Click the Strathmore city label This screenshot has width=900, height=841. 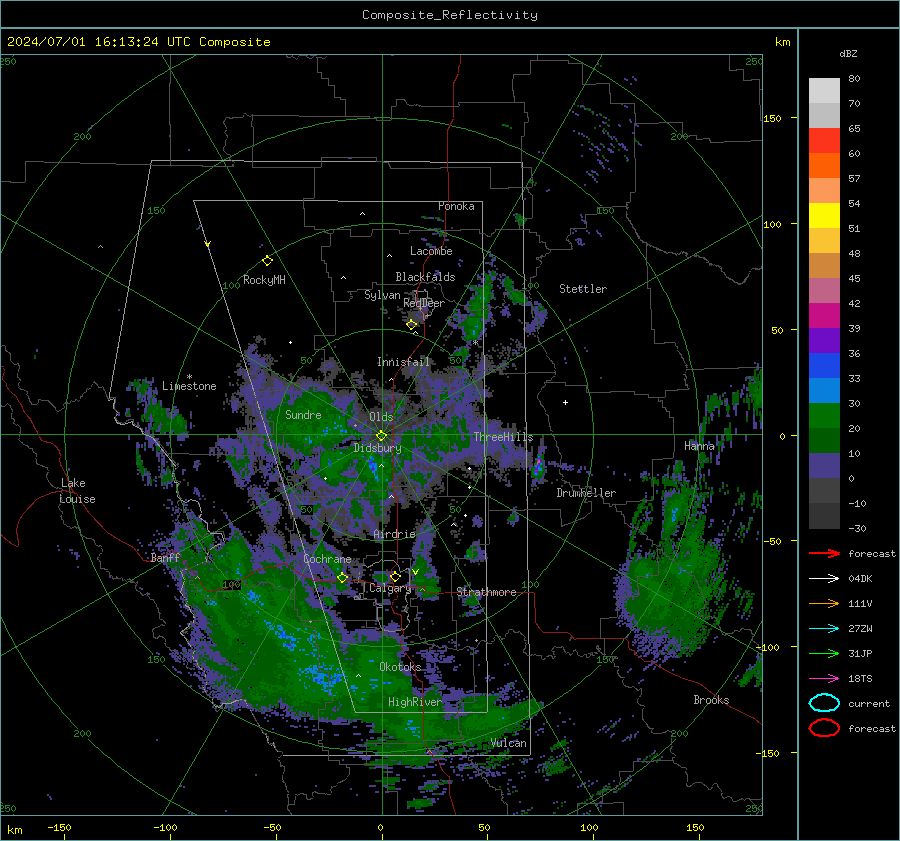(486, 592)
